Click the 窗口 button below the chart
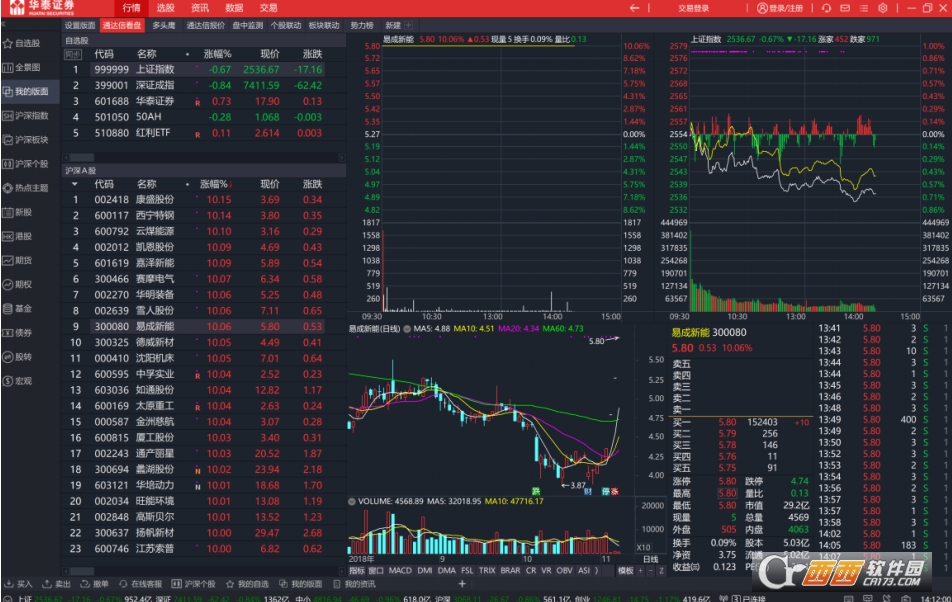 click(x=376, y=570)
